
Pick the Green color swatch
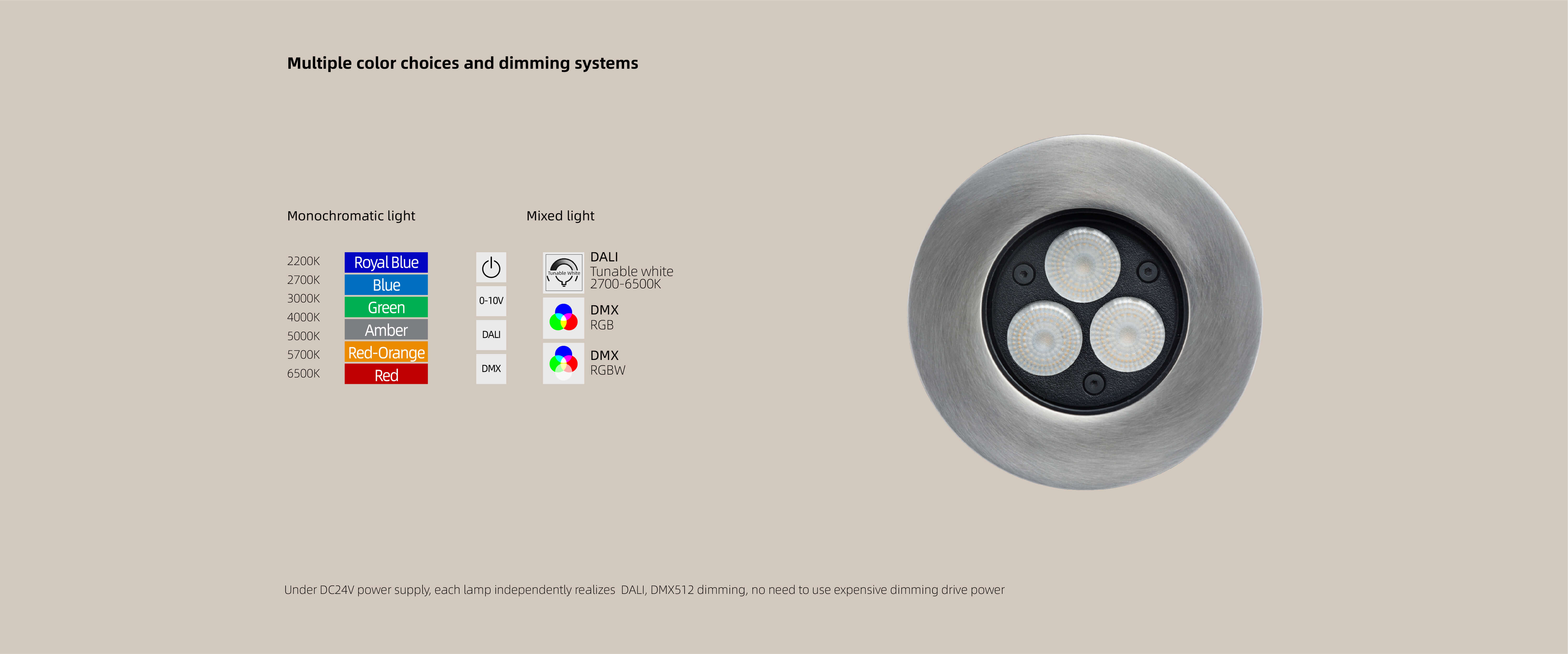coord(386,307)
